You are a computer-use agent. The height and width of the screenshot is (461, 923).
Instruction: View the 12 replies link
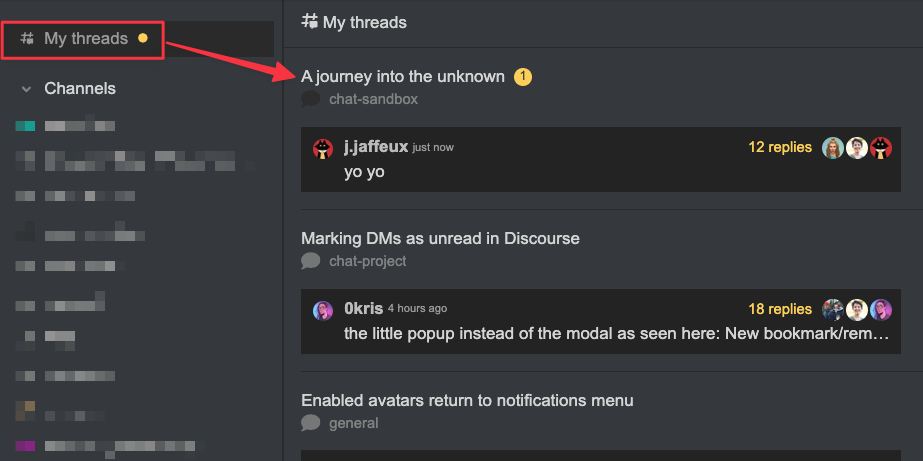780,147
